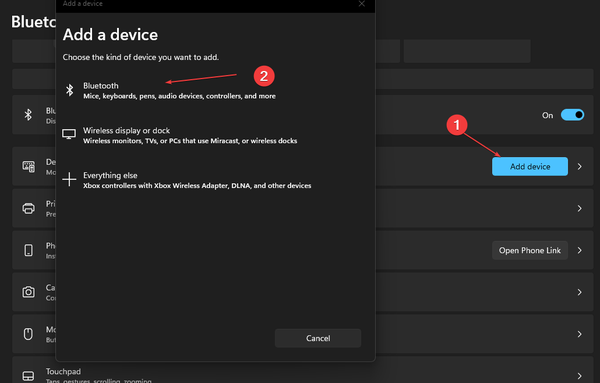Click the Mouse row icon in settings
Image resolution: width=600 pixels, height=383 pixels.
pos(28,334)
